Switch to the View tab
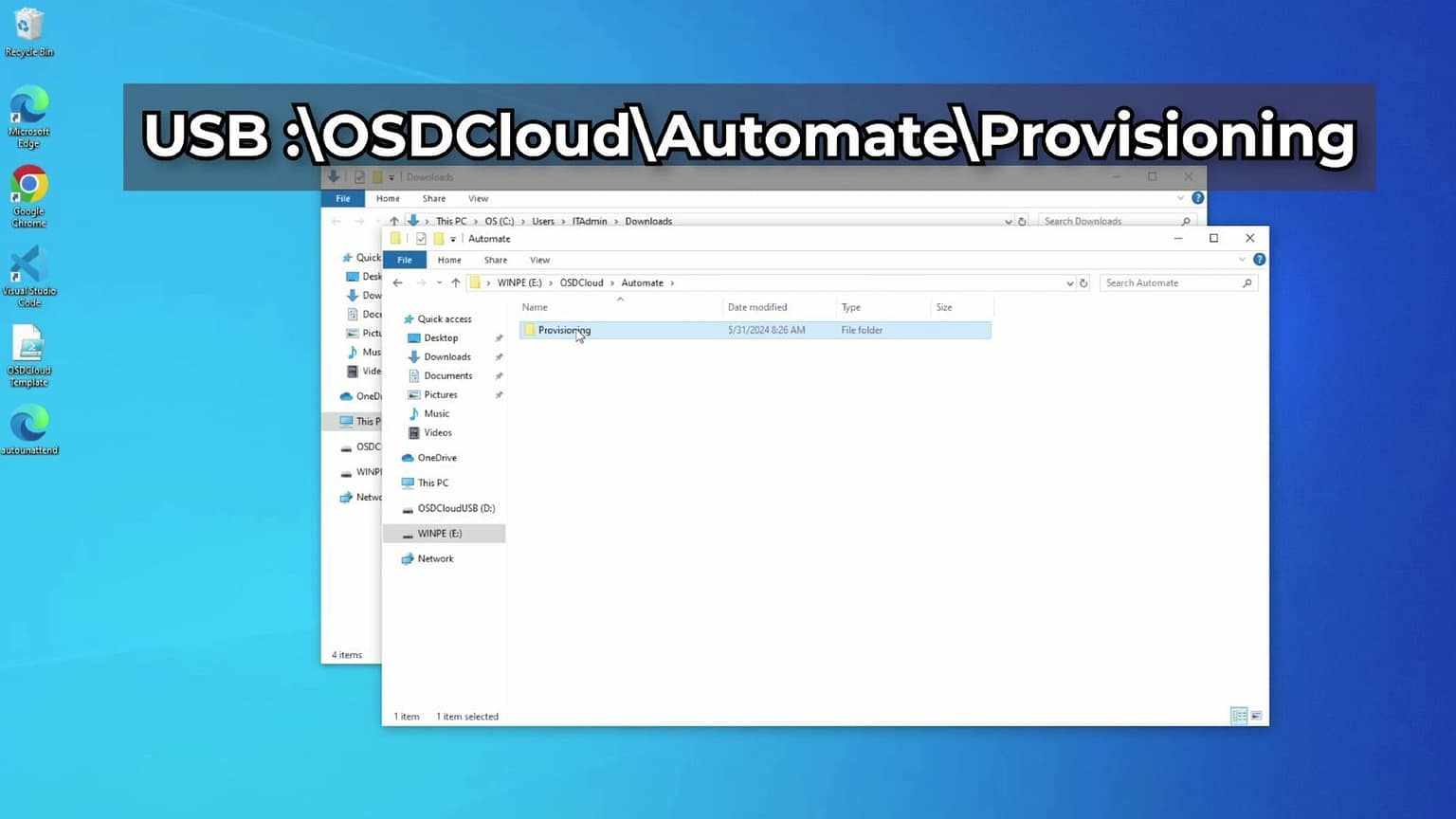This screenshot has width=1456, height=819. 539,259
